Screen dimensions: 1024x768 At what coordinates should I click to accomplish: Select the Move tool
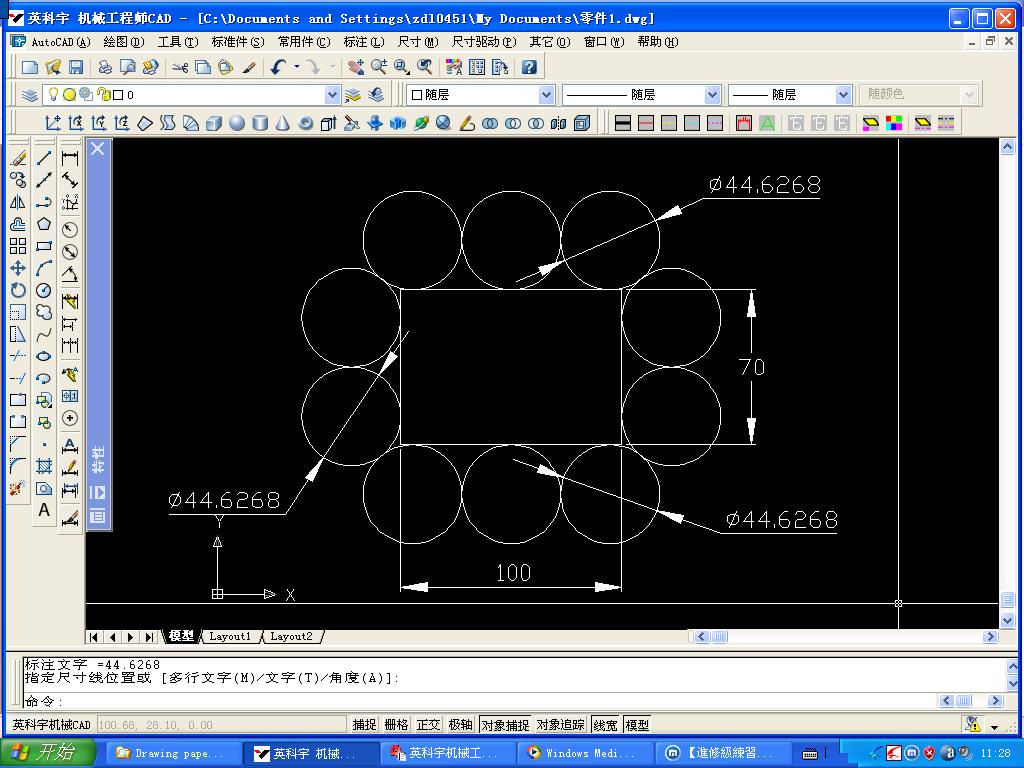(x=18, y=268)
